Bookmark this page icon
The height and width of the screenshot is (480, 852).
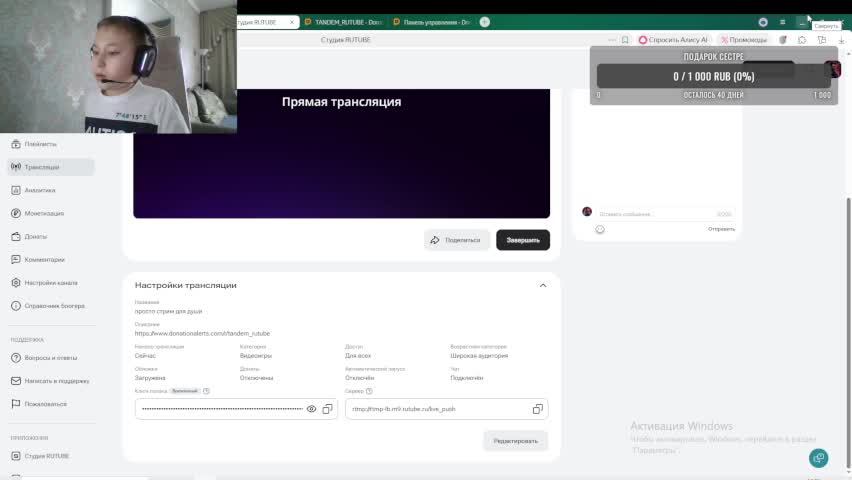coord(625,40)
